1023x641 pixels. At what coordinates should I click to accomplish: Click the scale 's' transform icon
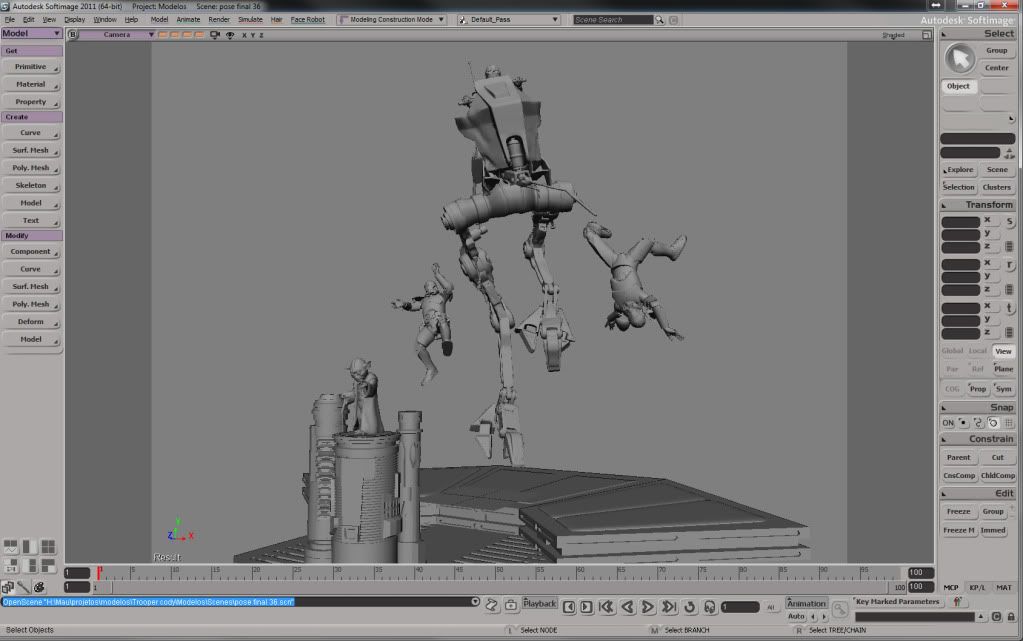coord(1009,221)
